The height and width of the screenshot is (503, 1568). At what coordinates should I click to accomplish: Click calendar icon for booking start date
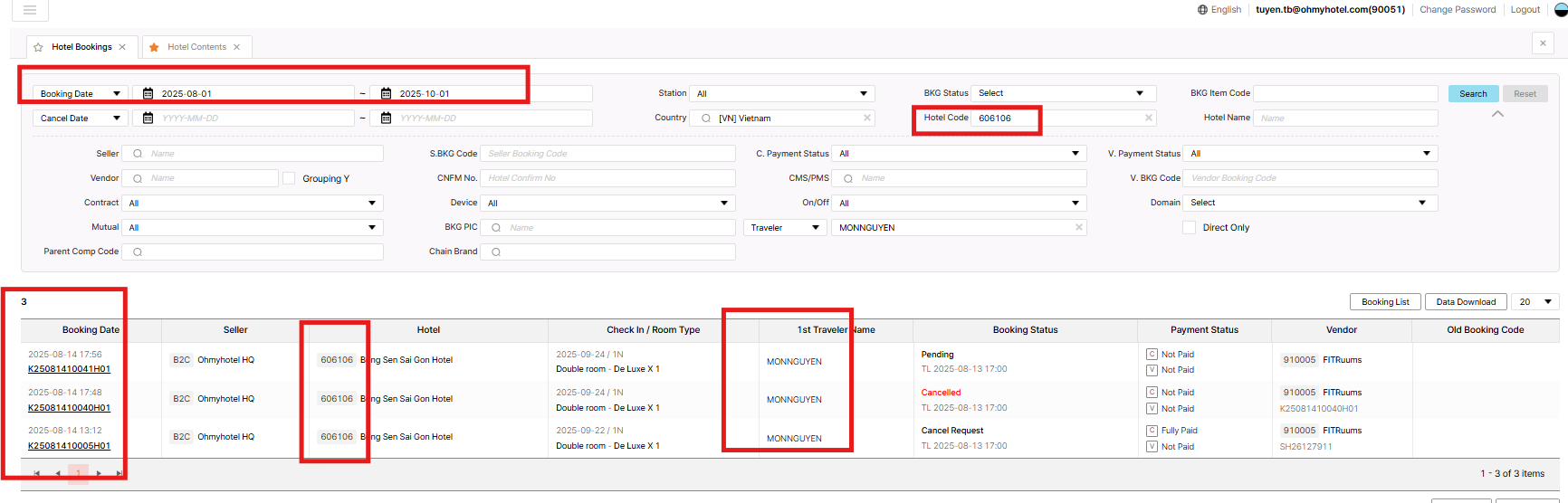[148, 93]
